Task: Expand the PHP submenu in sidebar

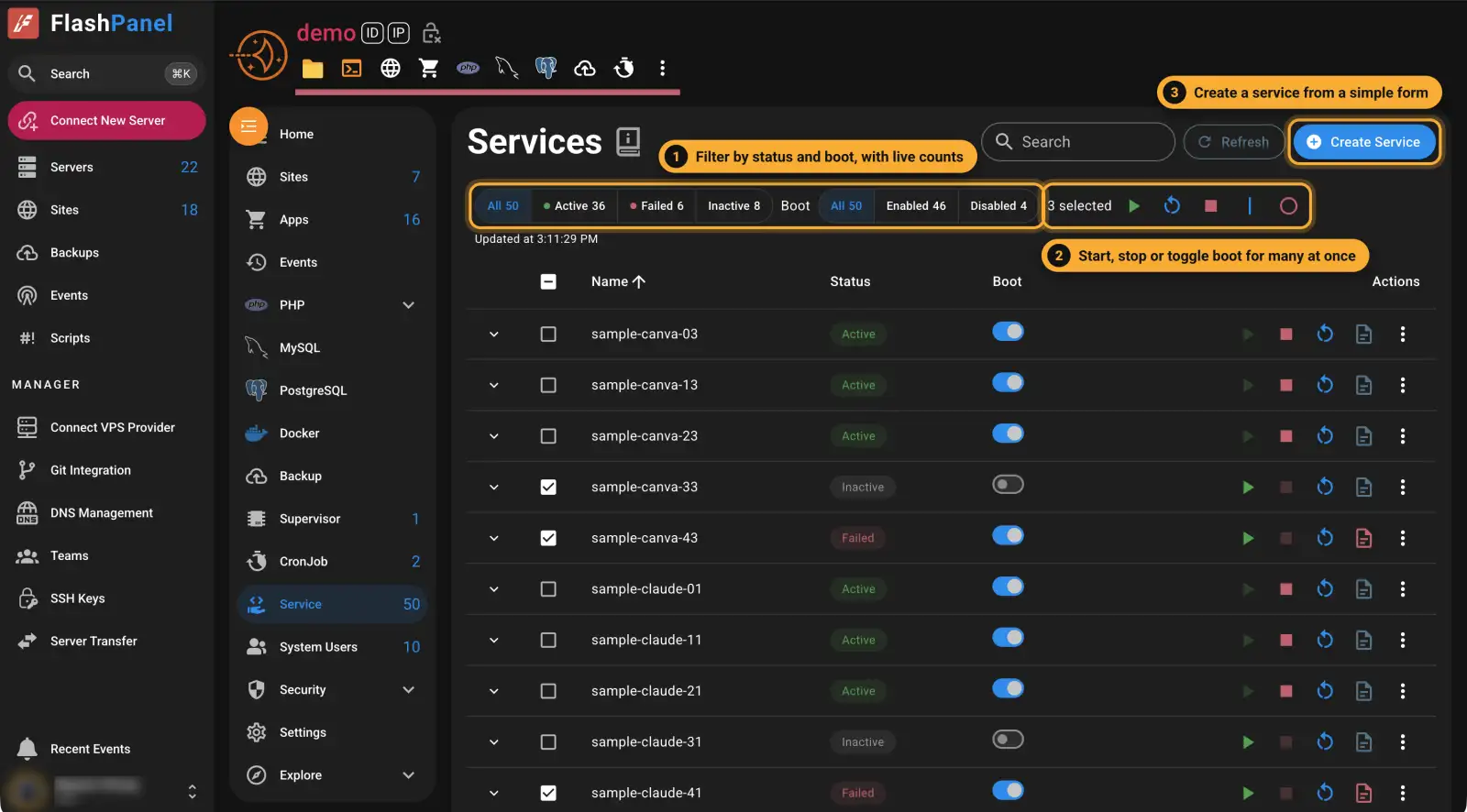Action: click(409, 305)
